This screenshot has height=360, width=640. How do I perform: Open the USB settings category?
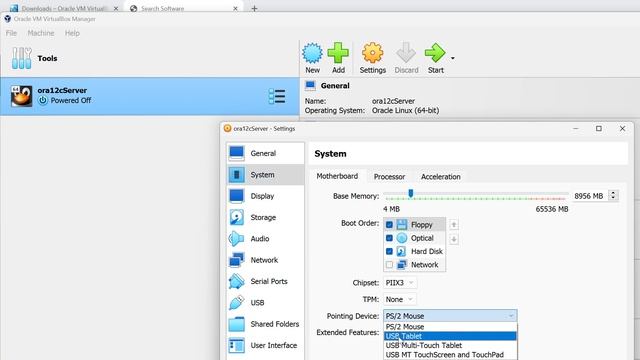click(265, 302)
